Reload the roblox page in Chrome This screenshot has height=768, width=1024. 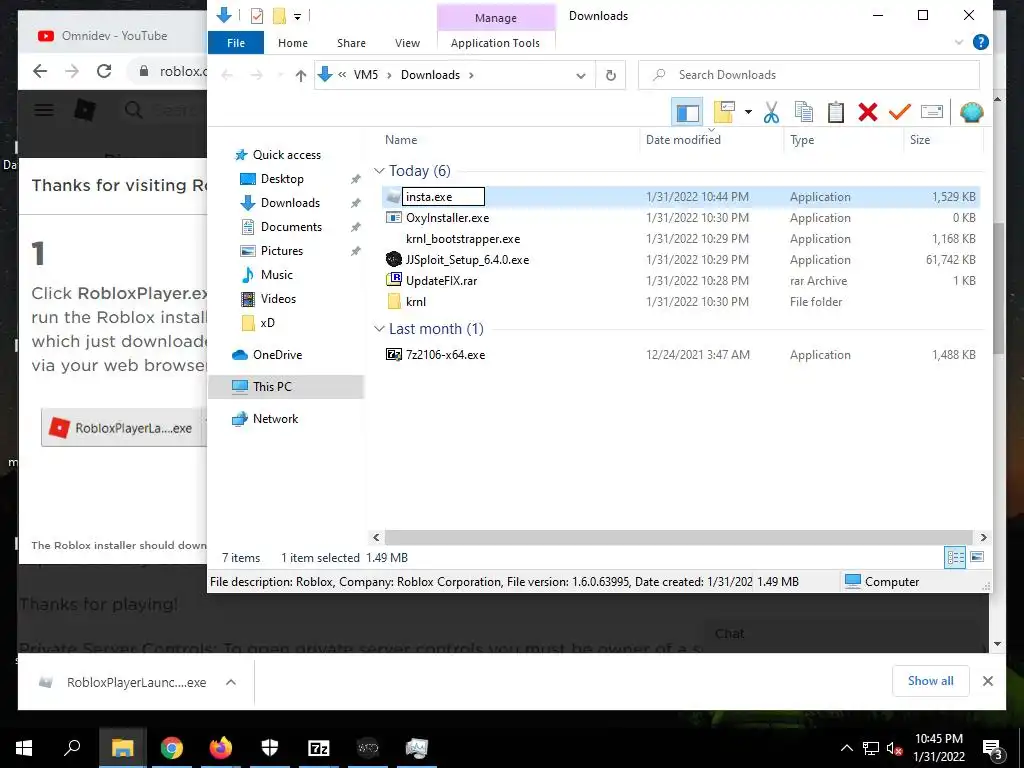pyautogui.click(x=104, y=71)
